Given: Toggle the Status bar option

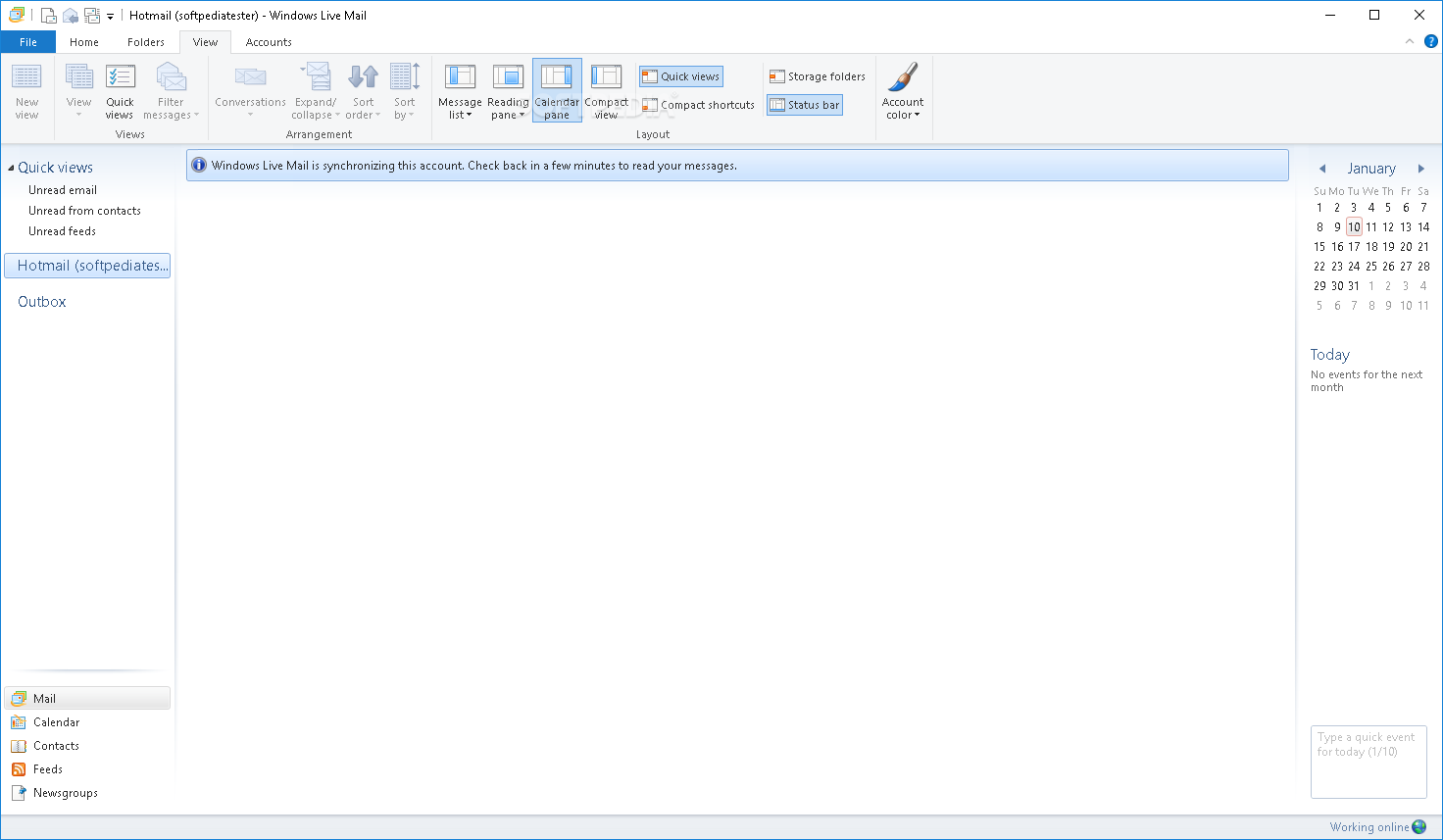Looking at the screenshot, I should pos(804,105).
